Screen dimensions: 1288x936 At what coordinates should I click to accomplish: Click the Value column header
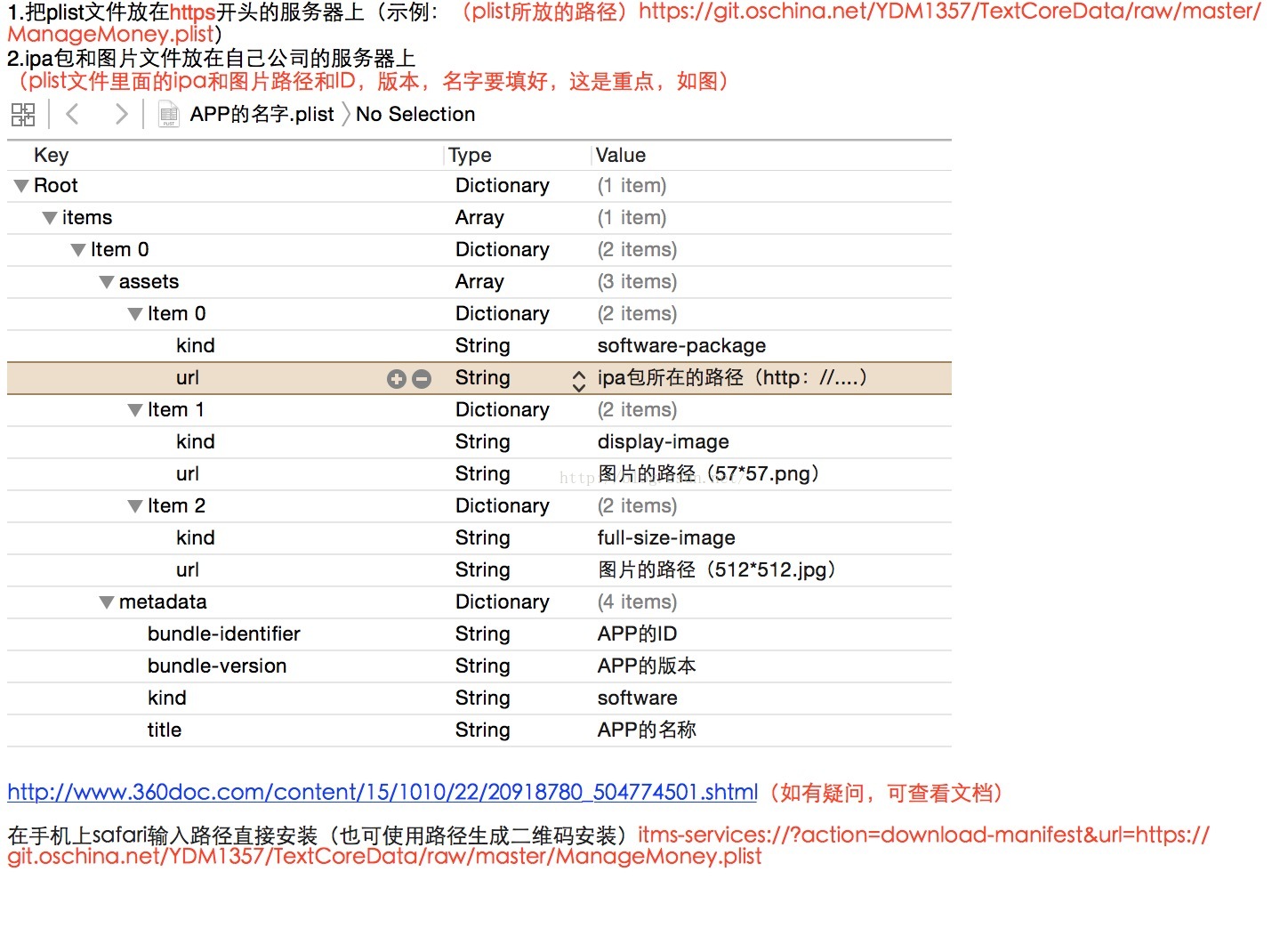tap(621, 155)
